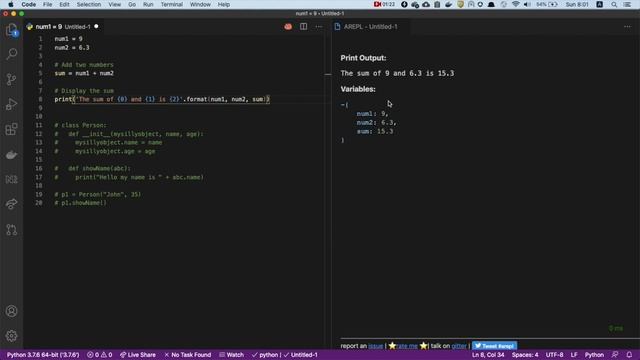The width and height of the screenshot is (640, 360).
Task: Click 'Live Share' in the status bar
Action: coord(138,355)
